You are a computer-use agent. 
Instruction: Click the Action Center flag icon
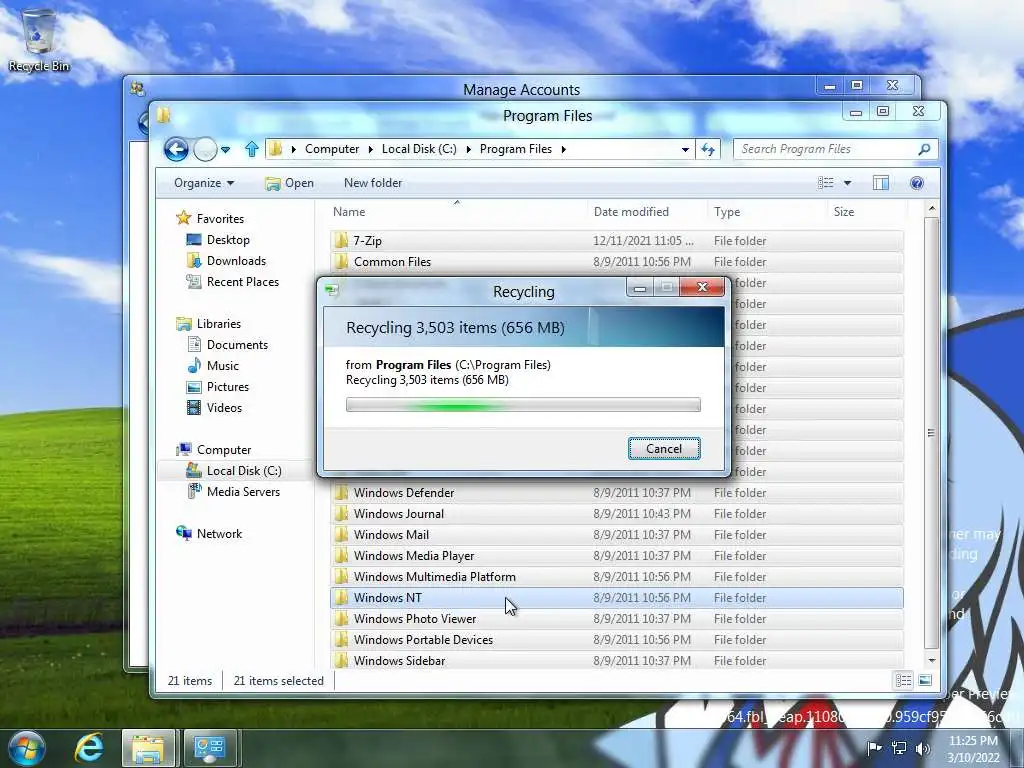(x=874, y=748)
